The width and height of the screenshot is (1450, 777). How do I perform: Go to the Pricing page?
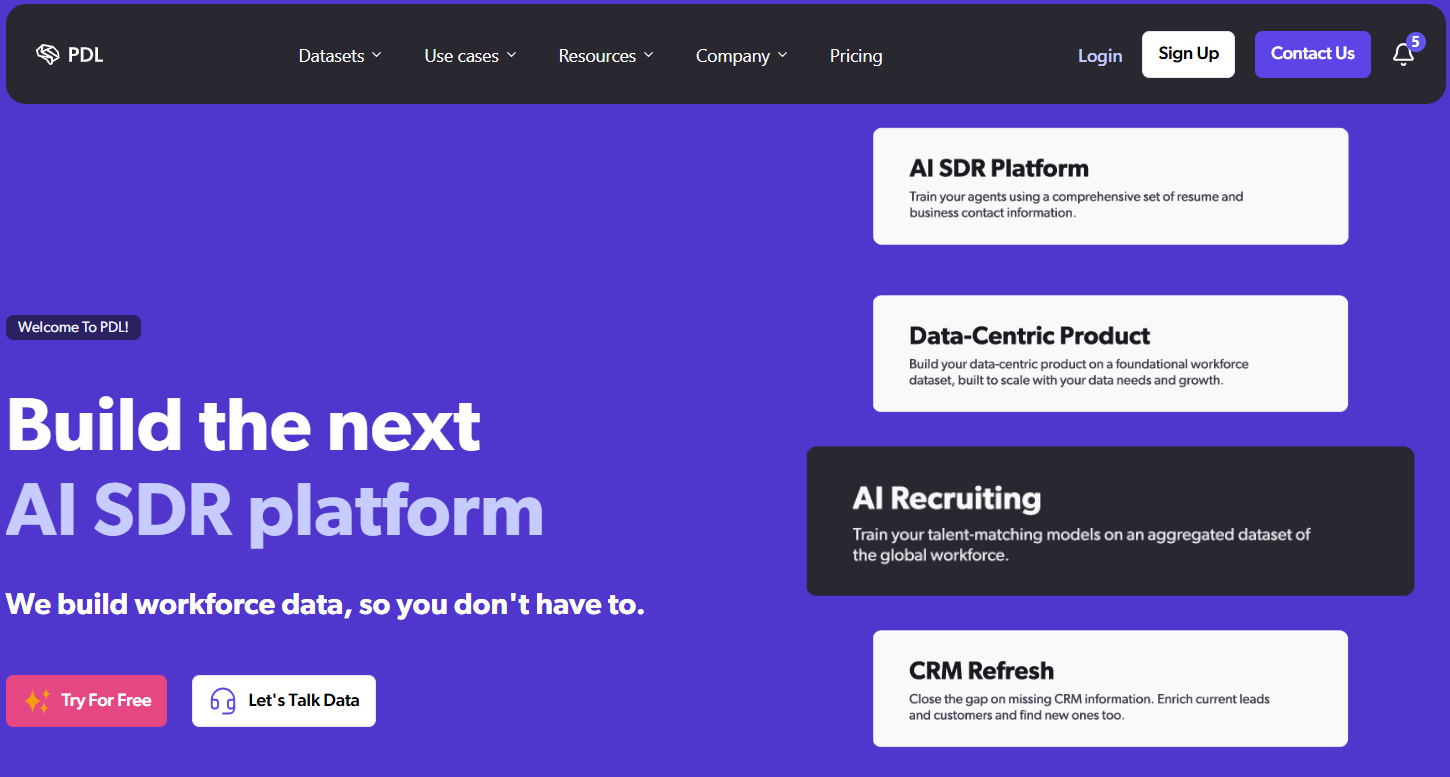tap(856, 56)
